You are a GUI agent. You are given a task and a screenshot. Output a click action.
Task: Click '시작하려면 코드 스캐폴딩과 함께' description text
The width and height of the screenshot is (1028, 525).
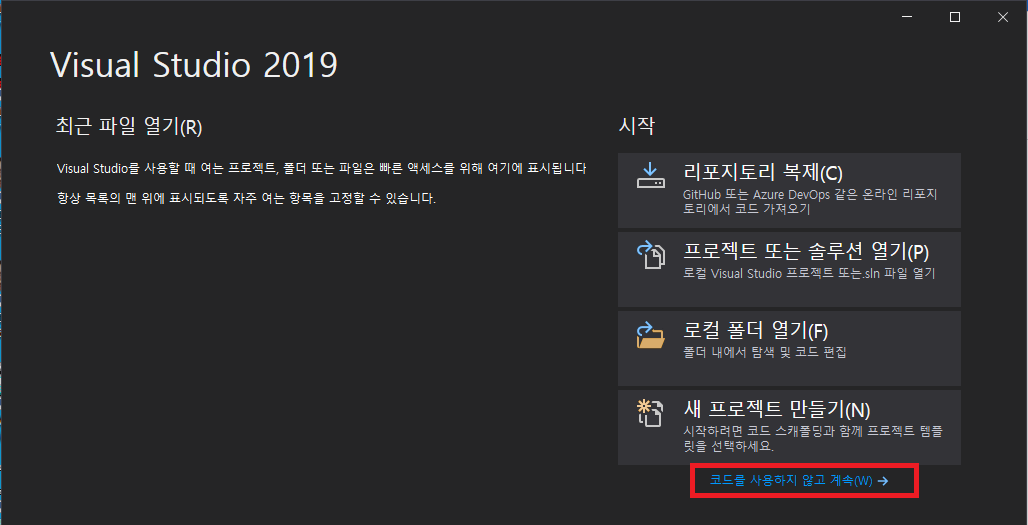813,439
